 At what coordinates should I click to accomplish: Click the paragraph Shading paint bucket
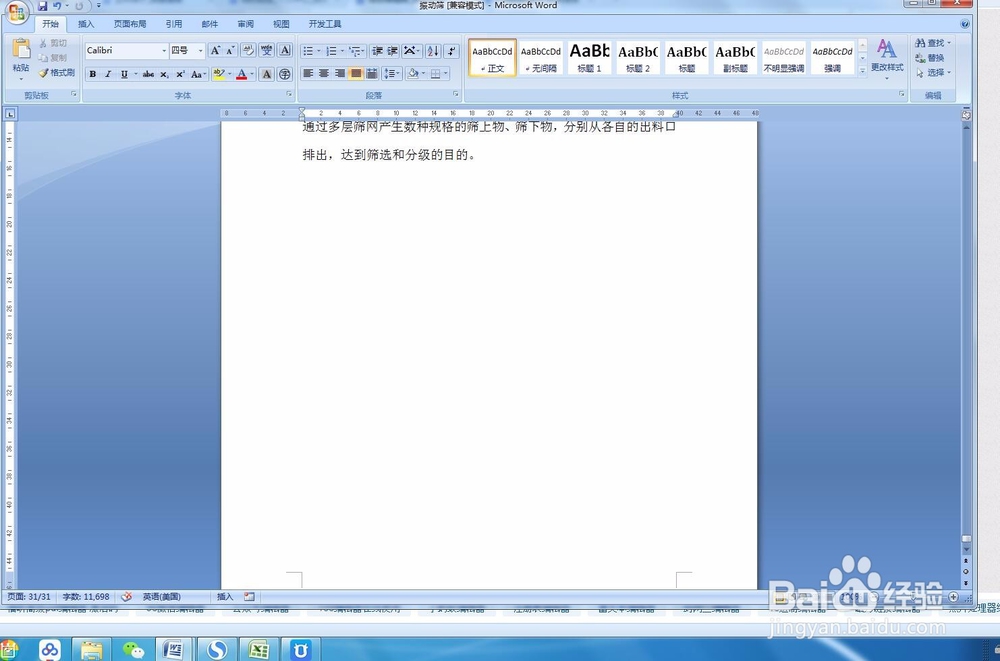(x=413, y=73)
